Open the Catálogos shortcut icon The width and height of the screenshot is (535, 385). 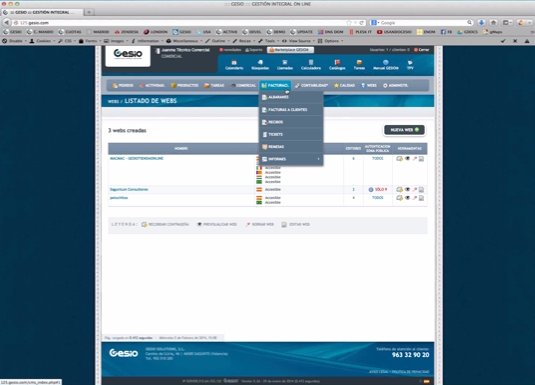coord(337,65)
